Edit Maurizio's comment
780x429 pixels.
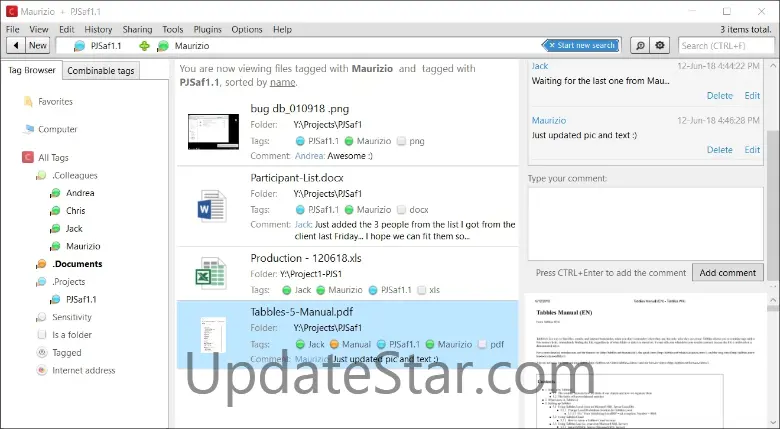752,150
